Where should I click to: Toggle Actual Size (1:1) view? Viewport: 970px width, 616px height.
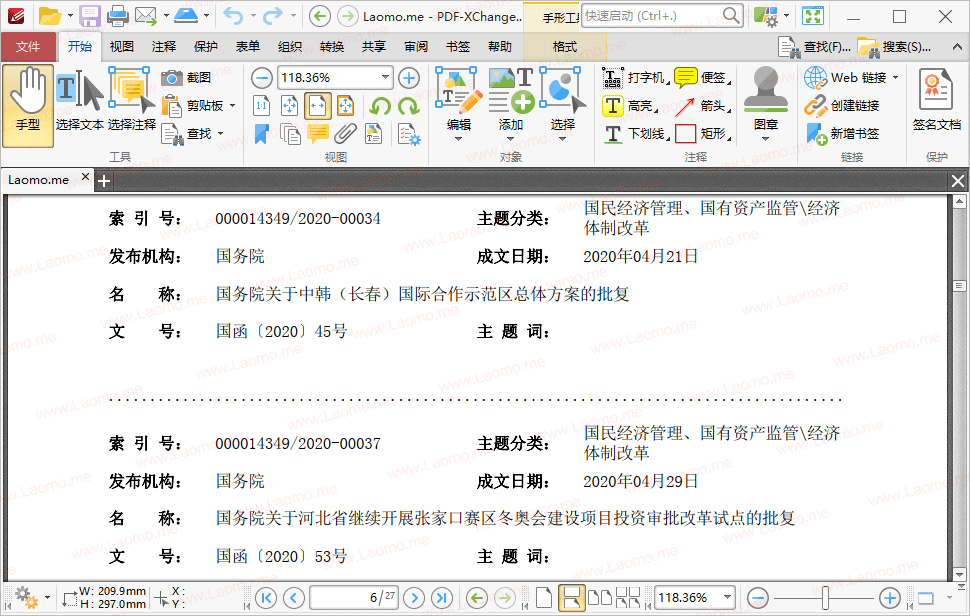coord(262,106)
